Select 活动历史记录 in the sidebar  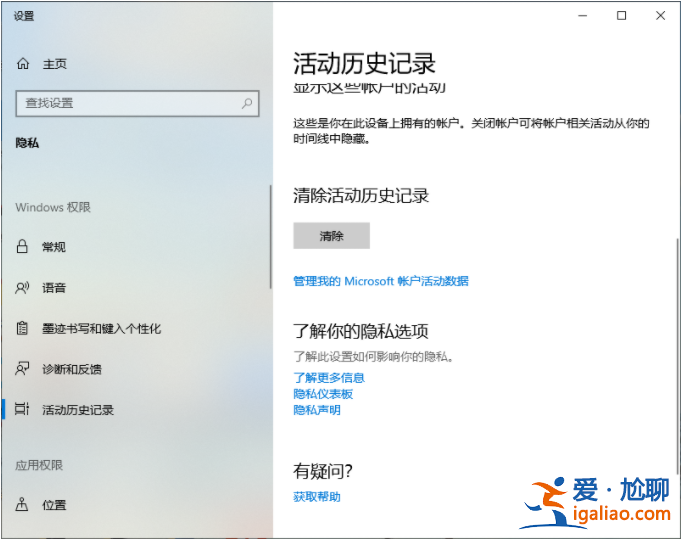[x=78, y=410]
